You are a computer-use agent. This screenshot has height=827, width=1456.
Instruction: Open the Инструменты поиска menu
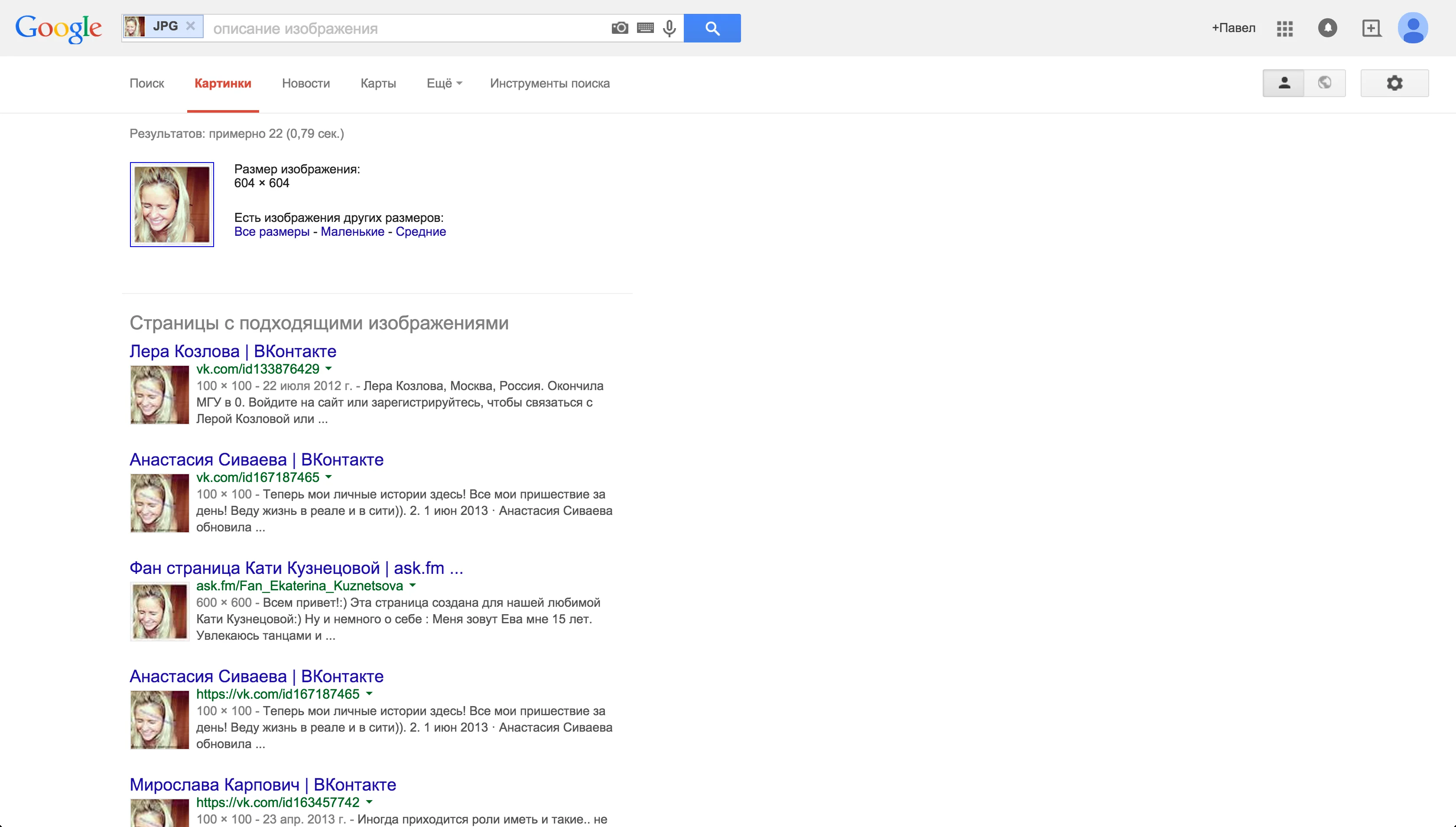(x=549, y=84)
